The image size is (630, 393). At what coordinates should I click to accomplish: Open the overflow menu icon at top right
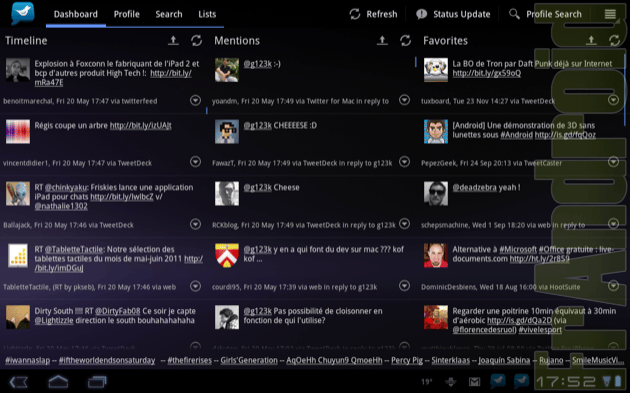(610, 14)
